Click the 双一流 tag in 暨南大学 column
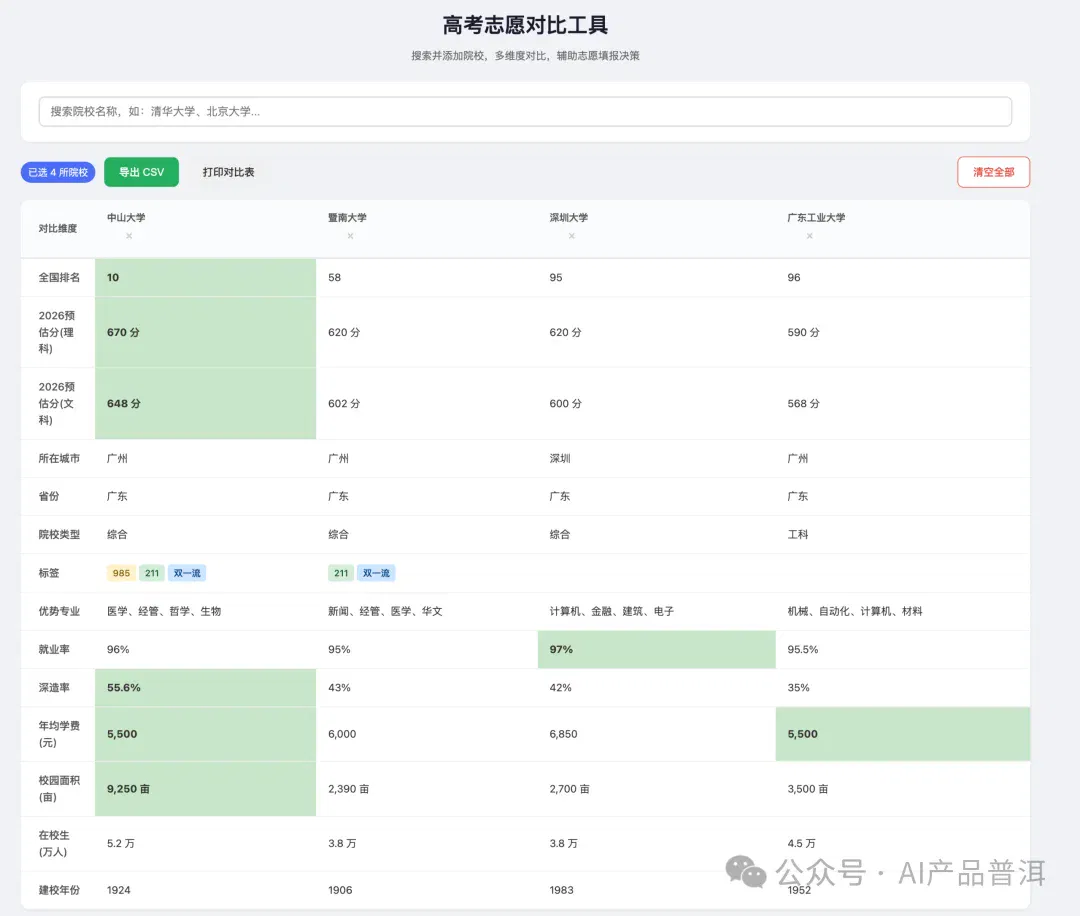 coord(376,573)
